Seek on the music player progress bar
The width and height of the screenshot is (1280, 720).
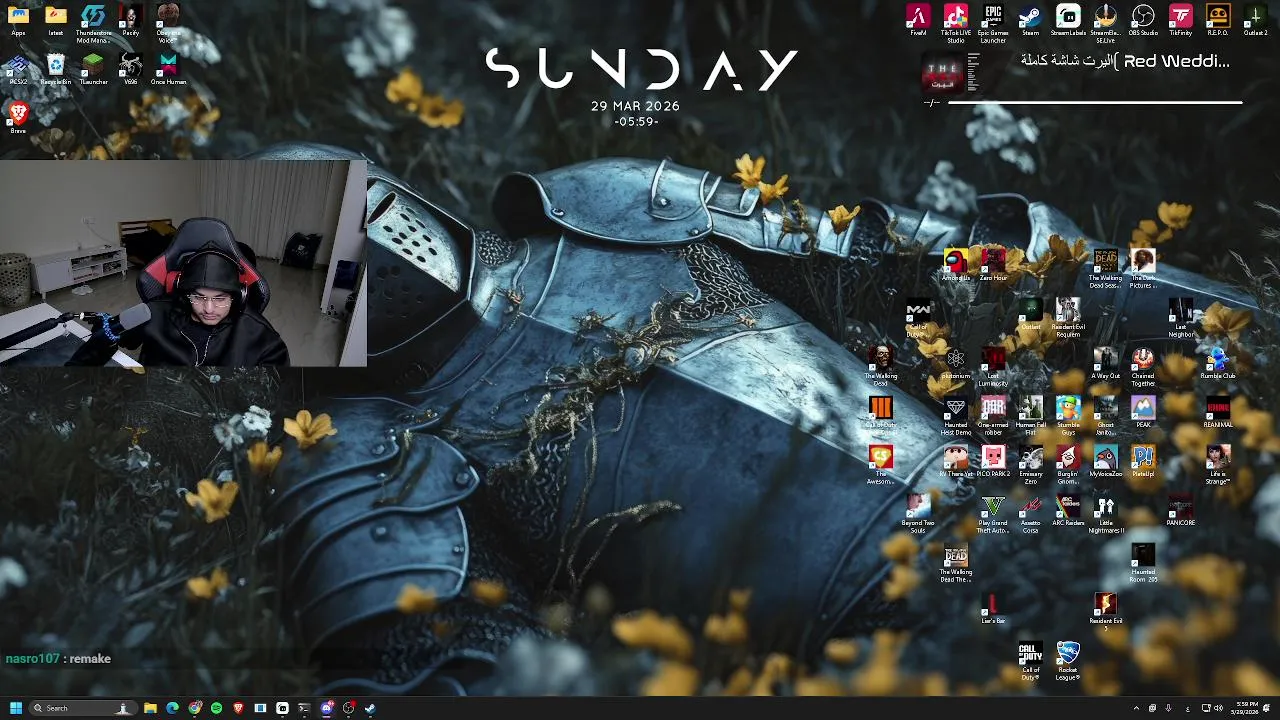click(x=1094, y=102)
